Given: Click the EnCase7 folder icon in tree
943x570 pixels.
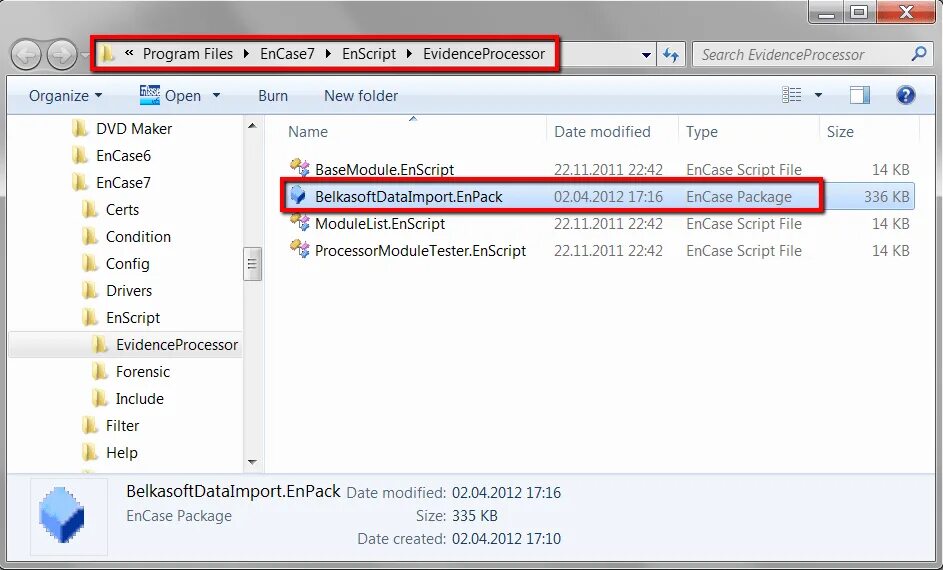Looking at the screenshot, I should point(79,183).
